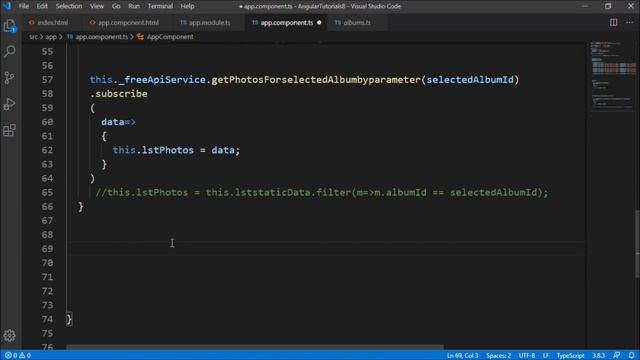Click the src breadcrumb segment
Screen dimensions: 640x360
(33, 37)
